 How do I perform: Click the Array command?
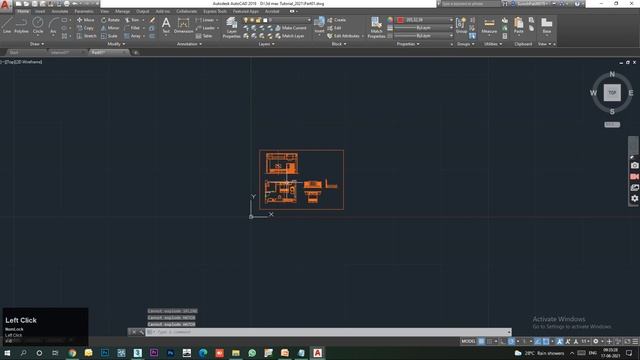click(x=133, y=36)
